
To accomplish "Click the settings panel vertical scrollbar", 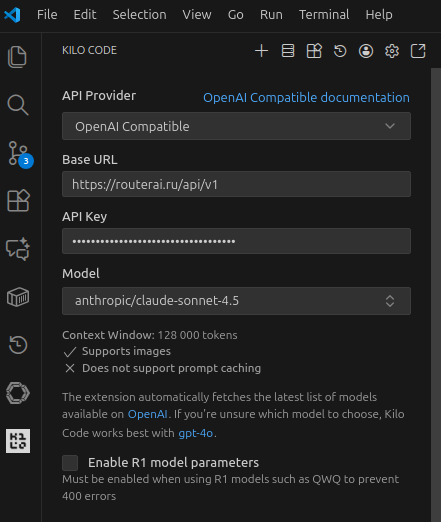I will coord(436,295).
